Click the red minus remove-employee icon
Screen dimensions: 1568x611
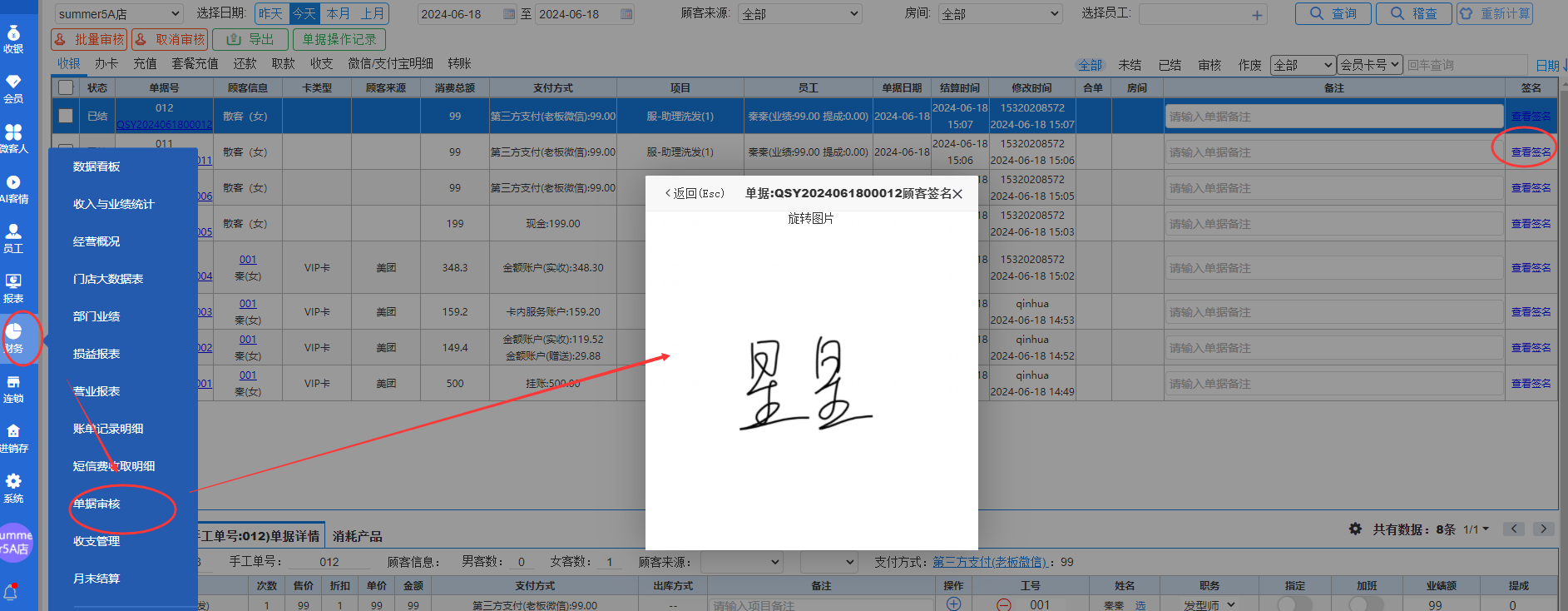(1004, 605)
